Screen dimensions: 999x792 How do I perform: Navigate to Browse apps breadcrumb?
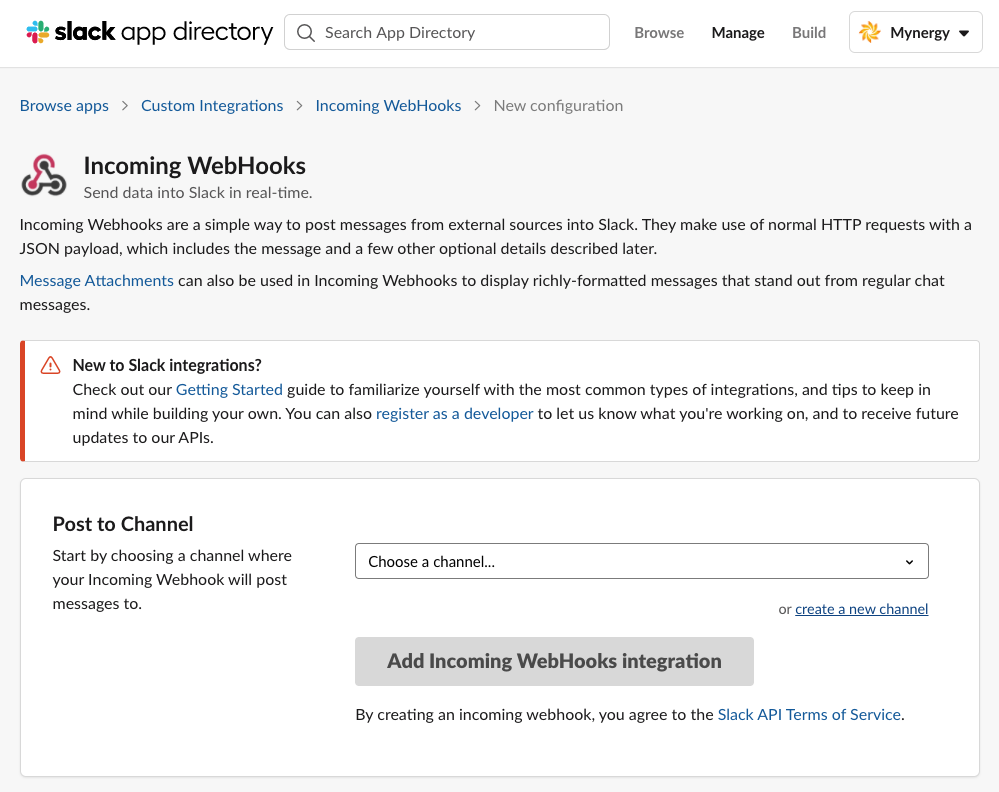point(64,105)
